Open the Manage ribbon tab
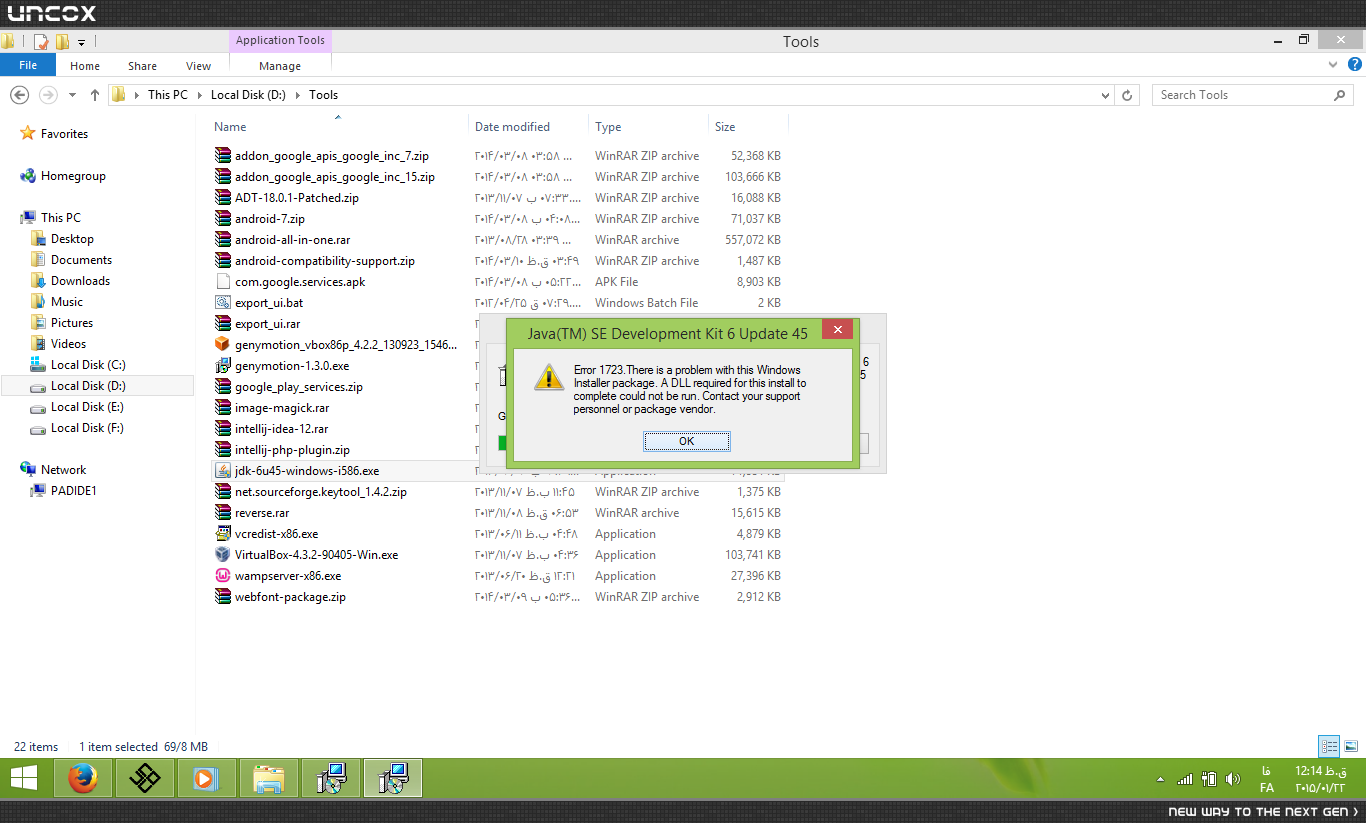Image resolution: width=1366 pixels, height=823 pixels. pyautogui.click(x=280, y=66)
